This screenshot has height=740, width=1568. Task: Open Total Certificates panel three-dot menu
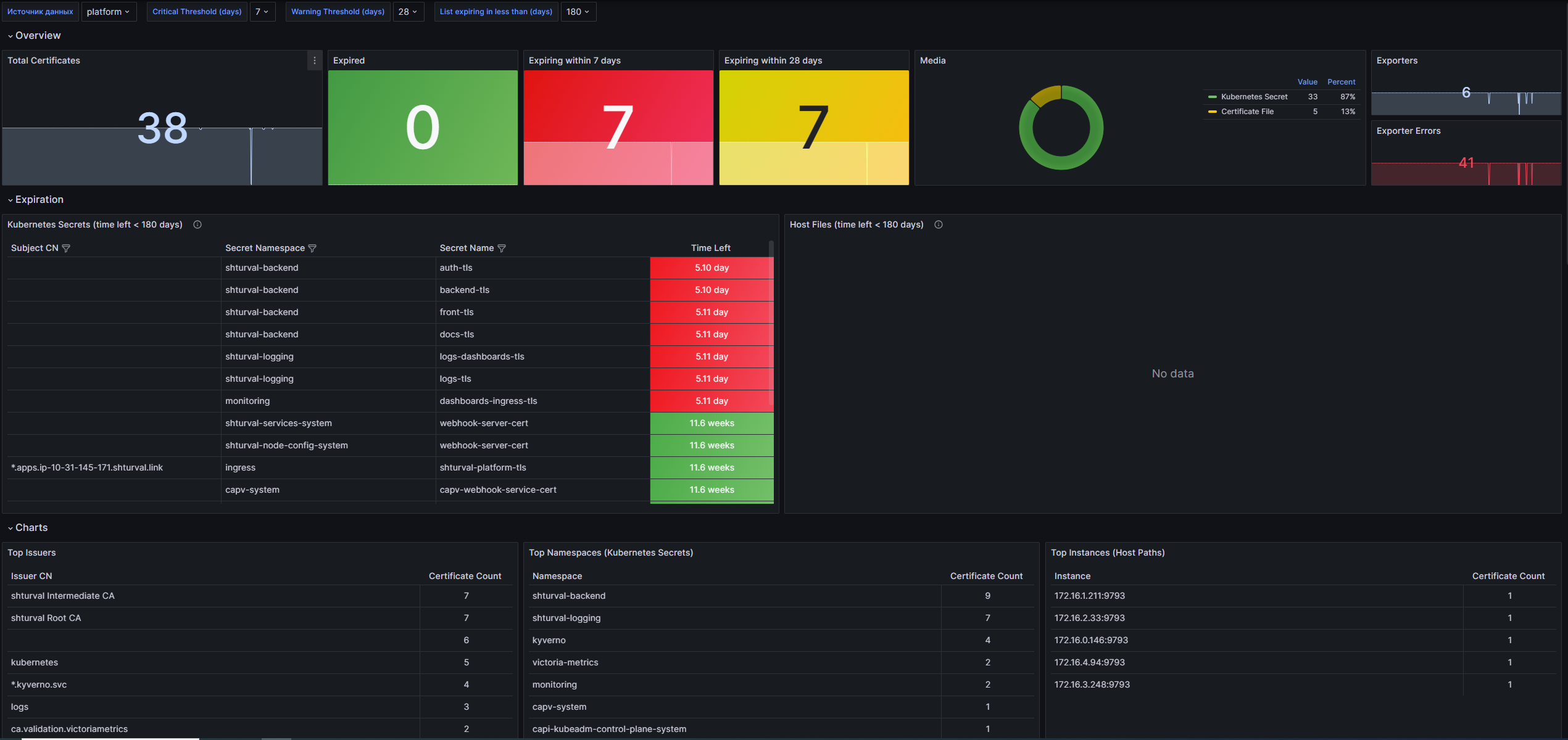[315, 60]
